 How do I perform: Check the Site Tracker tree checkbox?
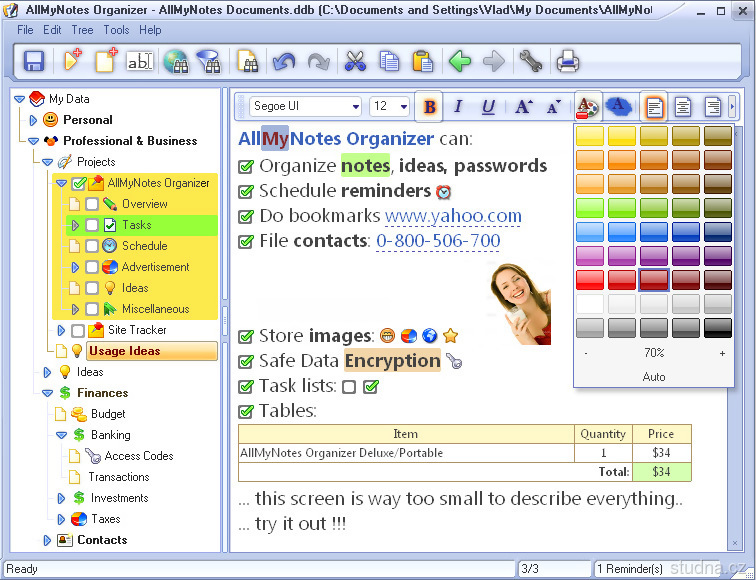pyautogui.click(x=78, y=330)
